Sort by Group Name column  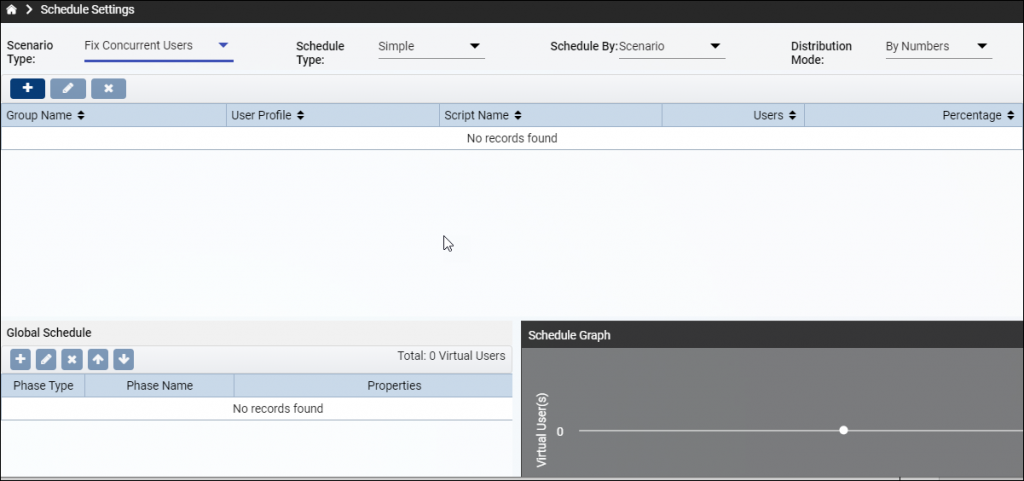coord(45,116)
